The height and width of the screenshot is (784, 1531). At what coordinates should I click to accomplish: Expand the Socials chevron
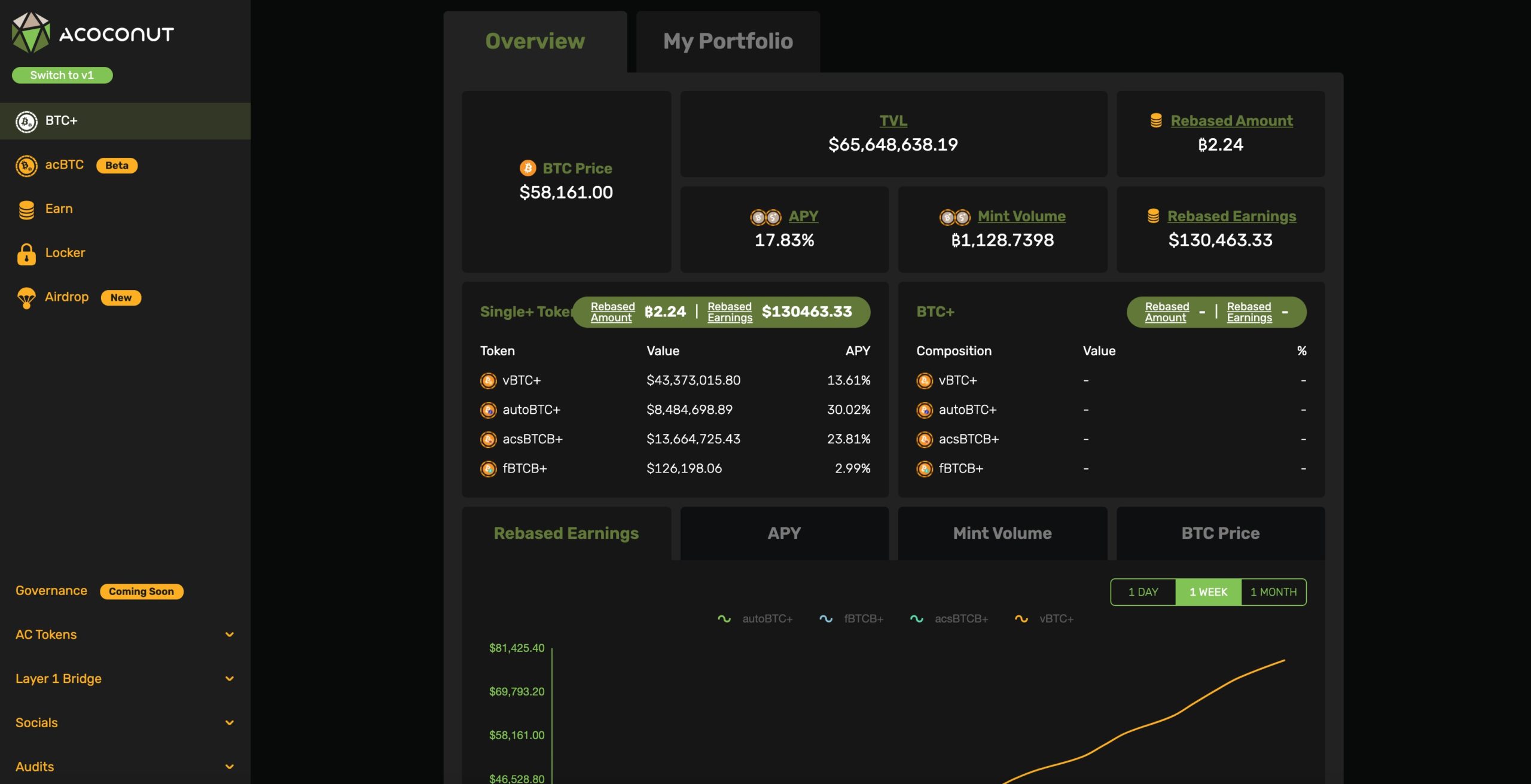(229, 723)
